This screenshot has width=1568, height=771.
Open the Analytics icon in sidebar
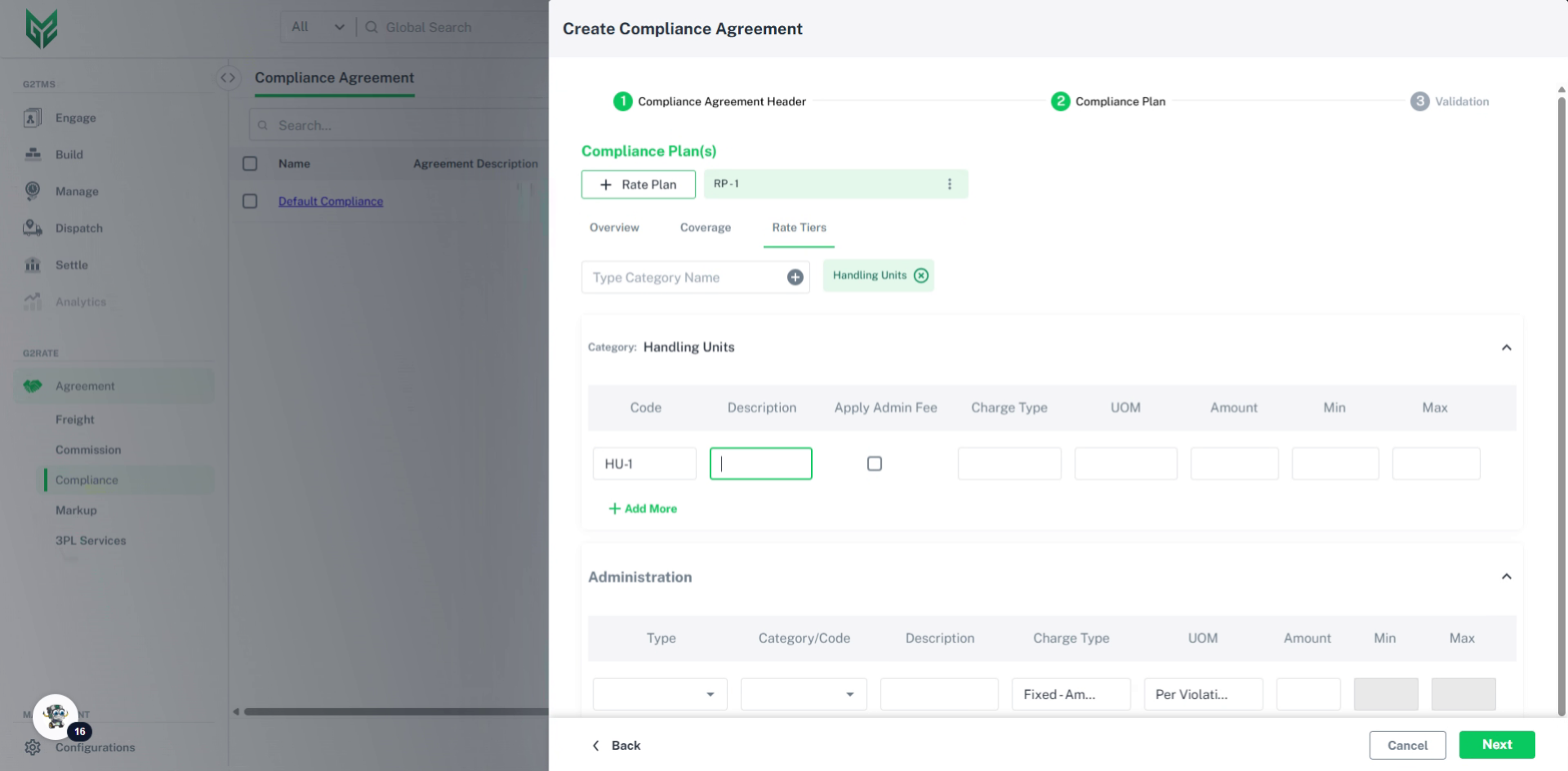coord(32,301)
